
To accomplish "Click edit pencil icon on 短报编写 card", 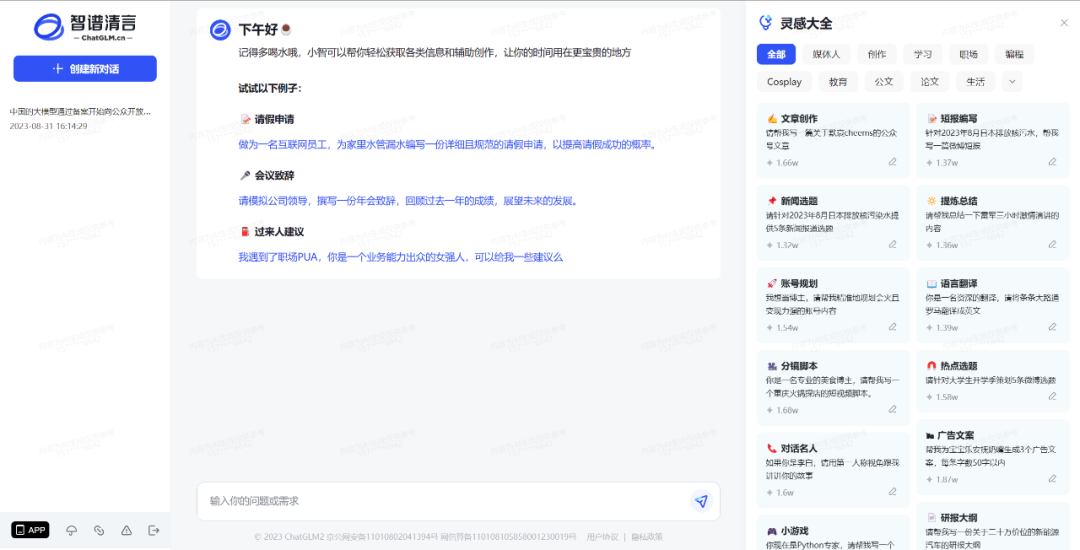I will (1052, 162).
